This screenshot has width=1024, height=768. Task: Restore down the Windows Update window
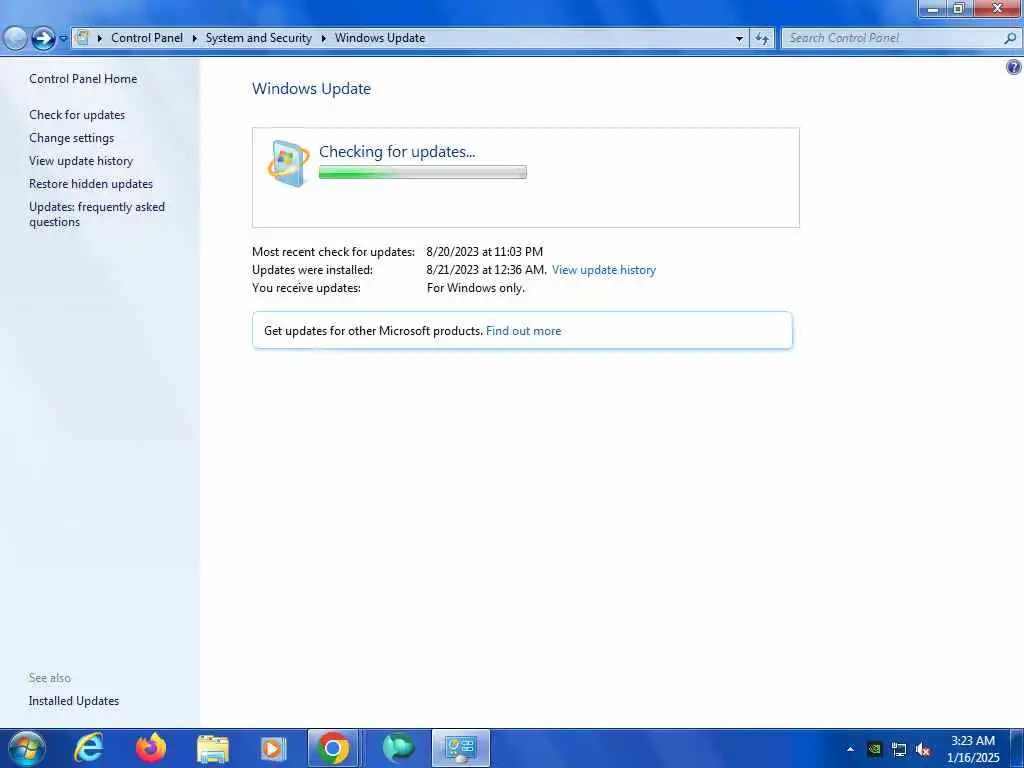[959, 8]
